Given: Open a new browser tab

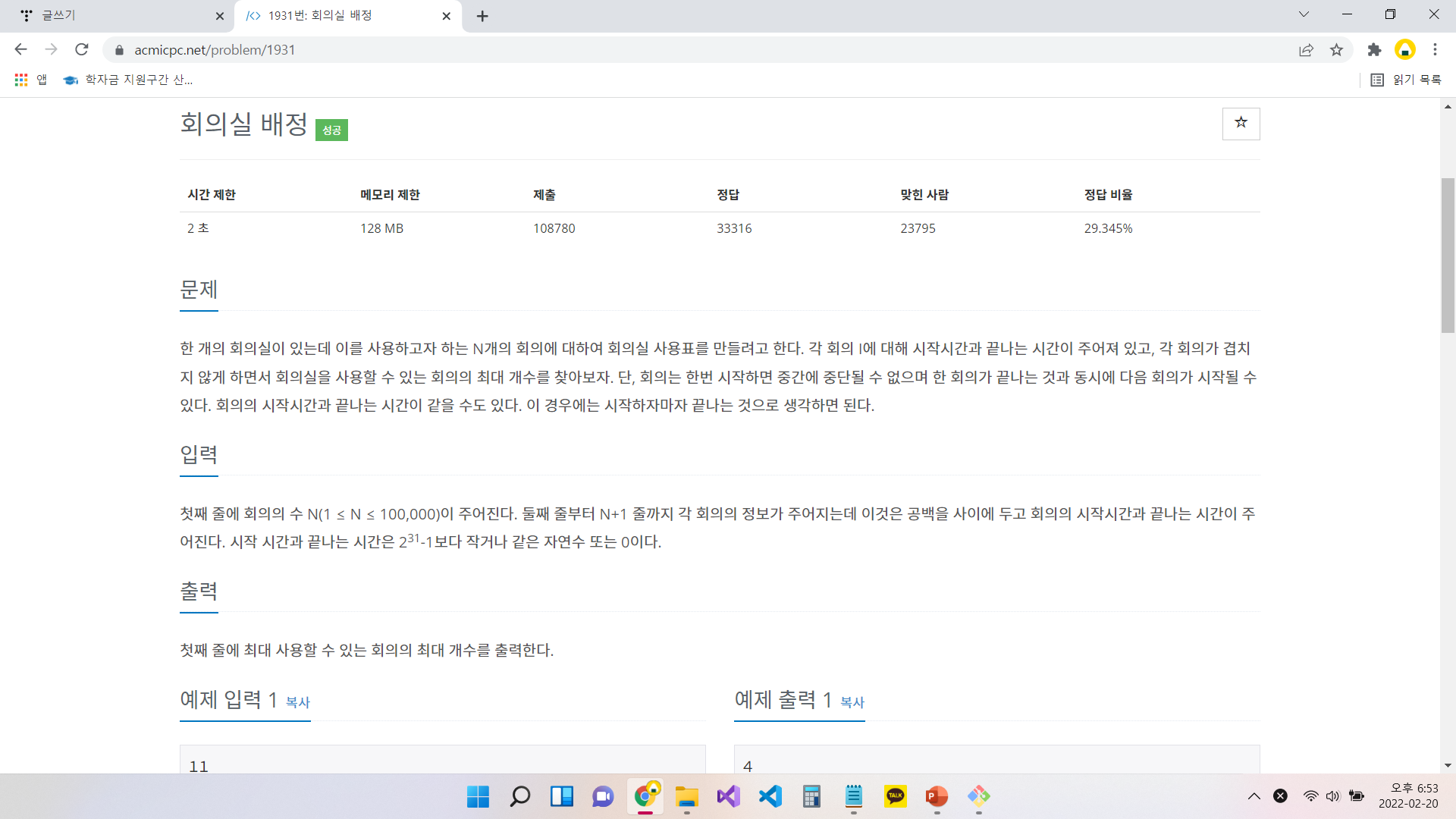Looking at the screenshot, I should (482, 16).
